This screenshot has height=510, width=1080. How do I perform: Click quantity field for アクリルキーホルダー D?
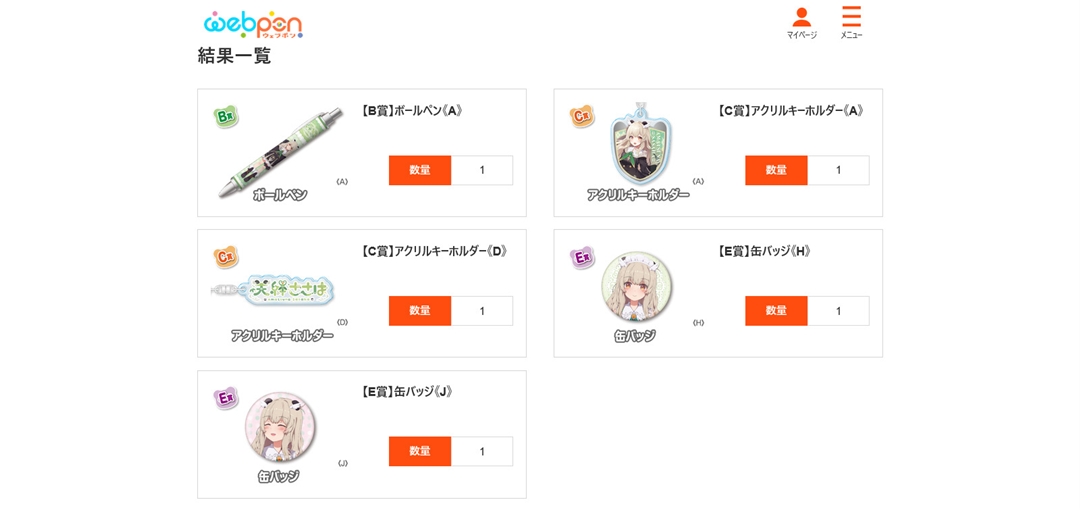[x=482, y=311]
